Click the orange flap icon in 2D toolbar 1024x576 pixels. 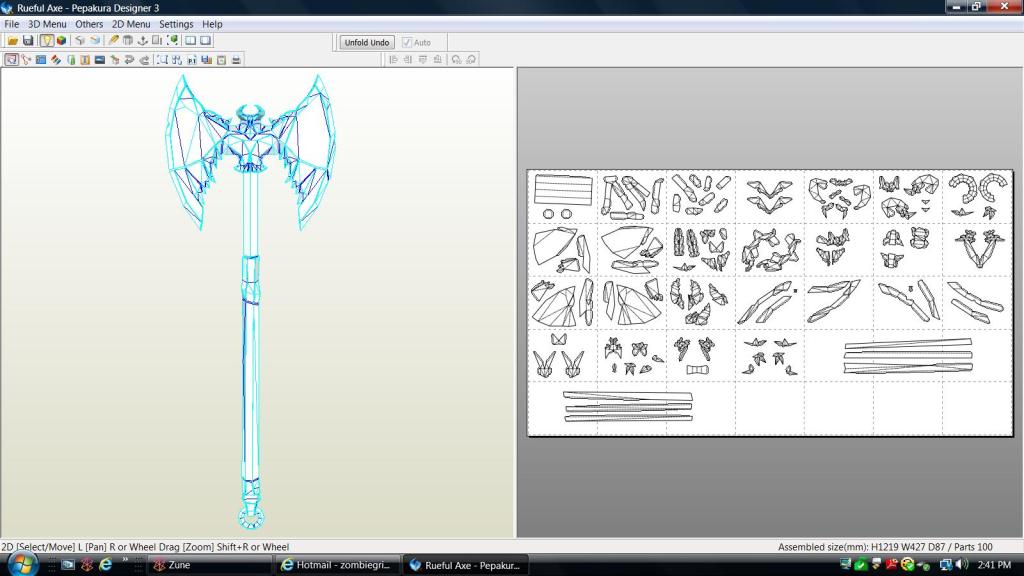click(85, 59)
